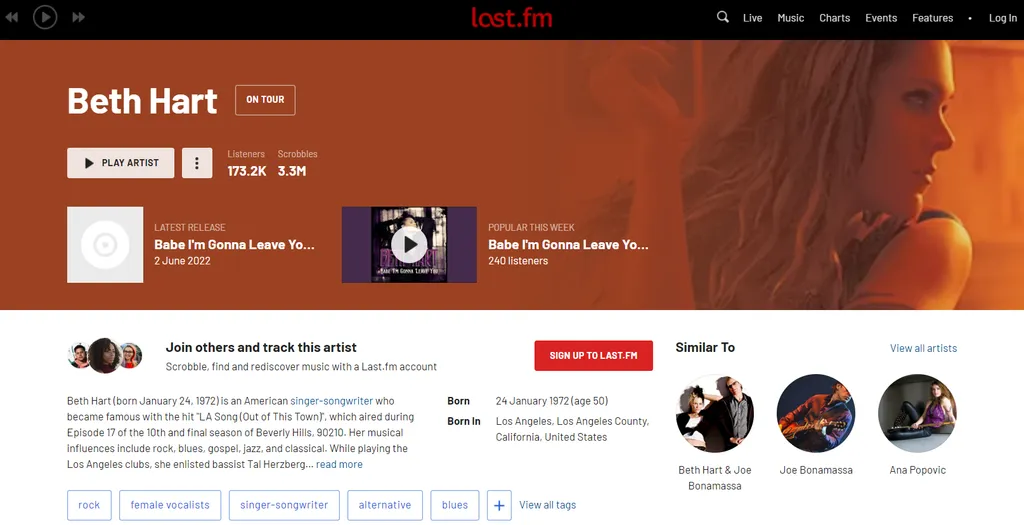This screenshot has height=525, width=1024.
Task: Open the three-dot more actions menu
Action: click(197, 163)
